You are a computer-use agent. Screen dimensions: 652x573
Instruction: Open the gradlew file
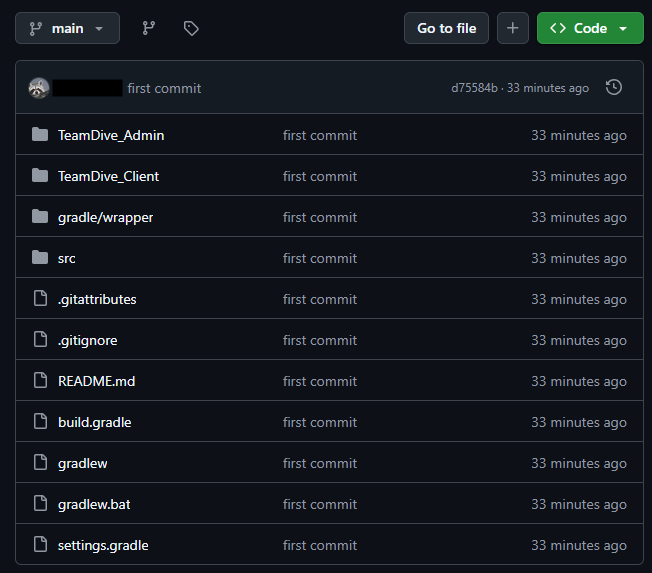[82, 464]
